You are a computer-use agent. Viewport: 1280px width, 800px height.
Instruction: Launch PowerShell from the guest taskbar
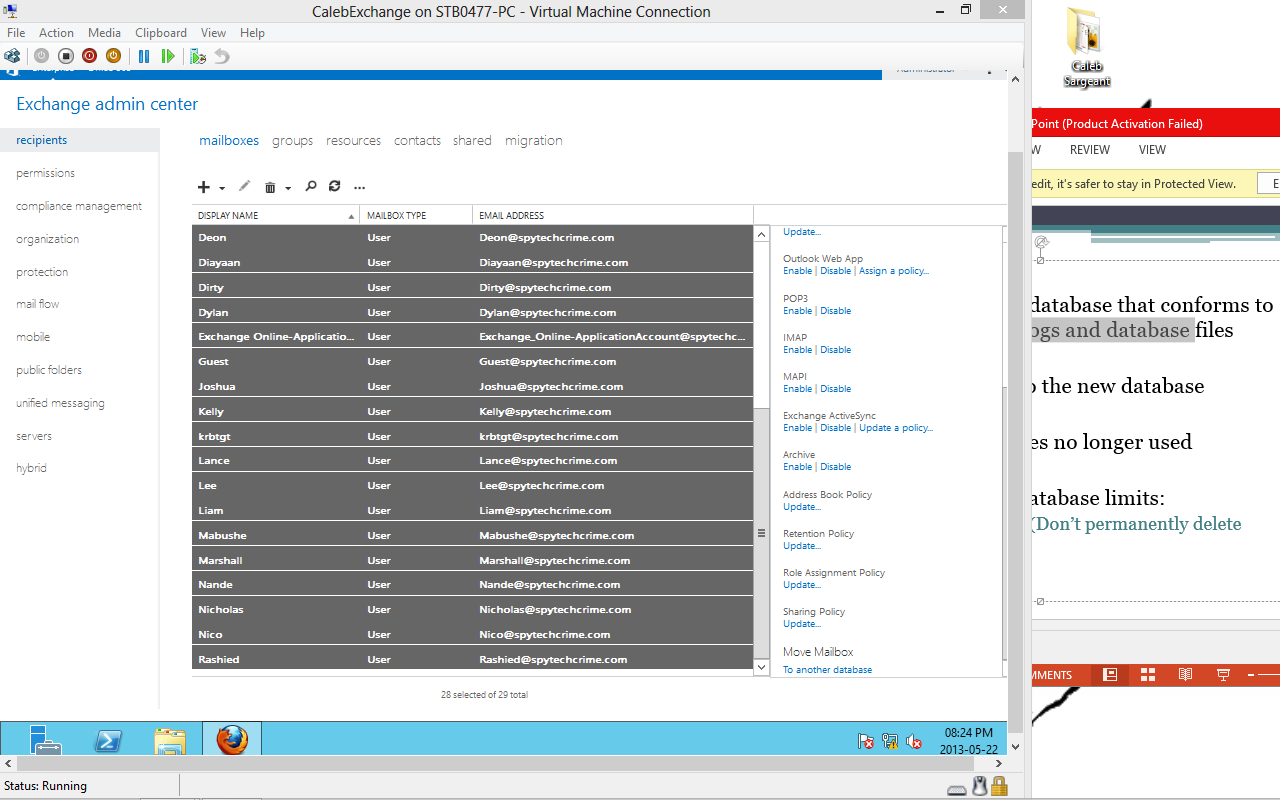tap(108, 740)
